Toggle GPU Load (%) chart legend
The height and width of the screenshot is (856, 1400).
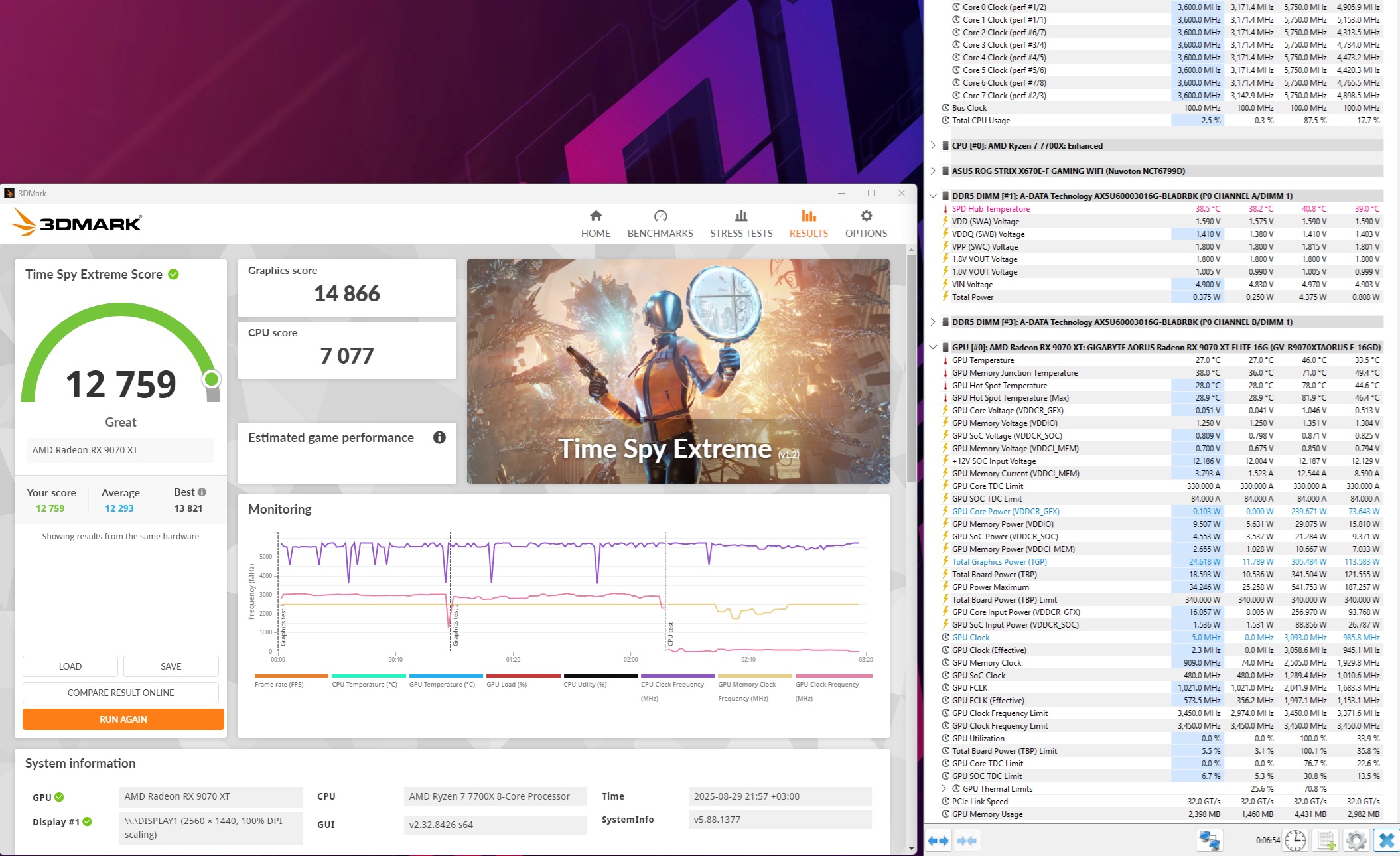click(x=506, y=684)
